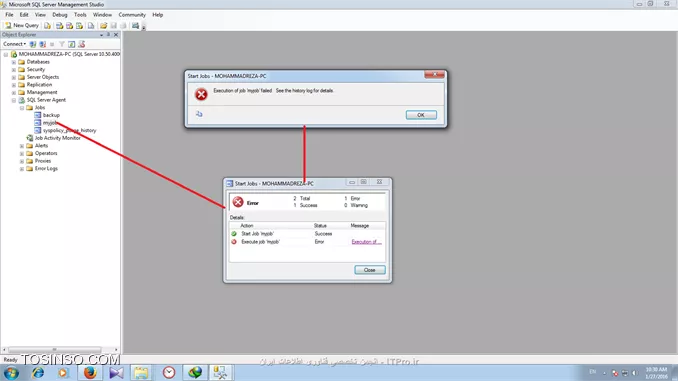Click the Analysis Services MDX Query icon

[x=59, y=26]
